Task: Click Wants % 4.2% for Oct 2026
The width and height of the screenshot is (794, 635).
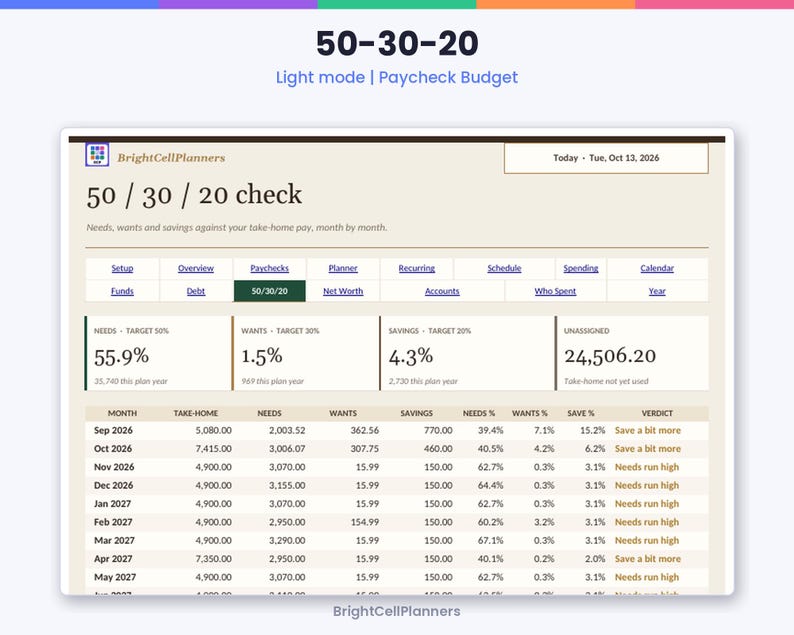Action: (x=544, y=449)
